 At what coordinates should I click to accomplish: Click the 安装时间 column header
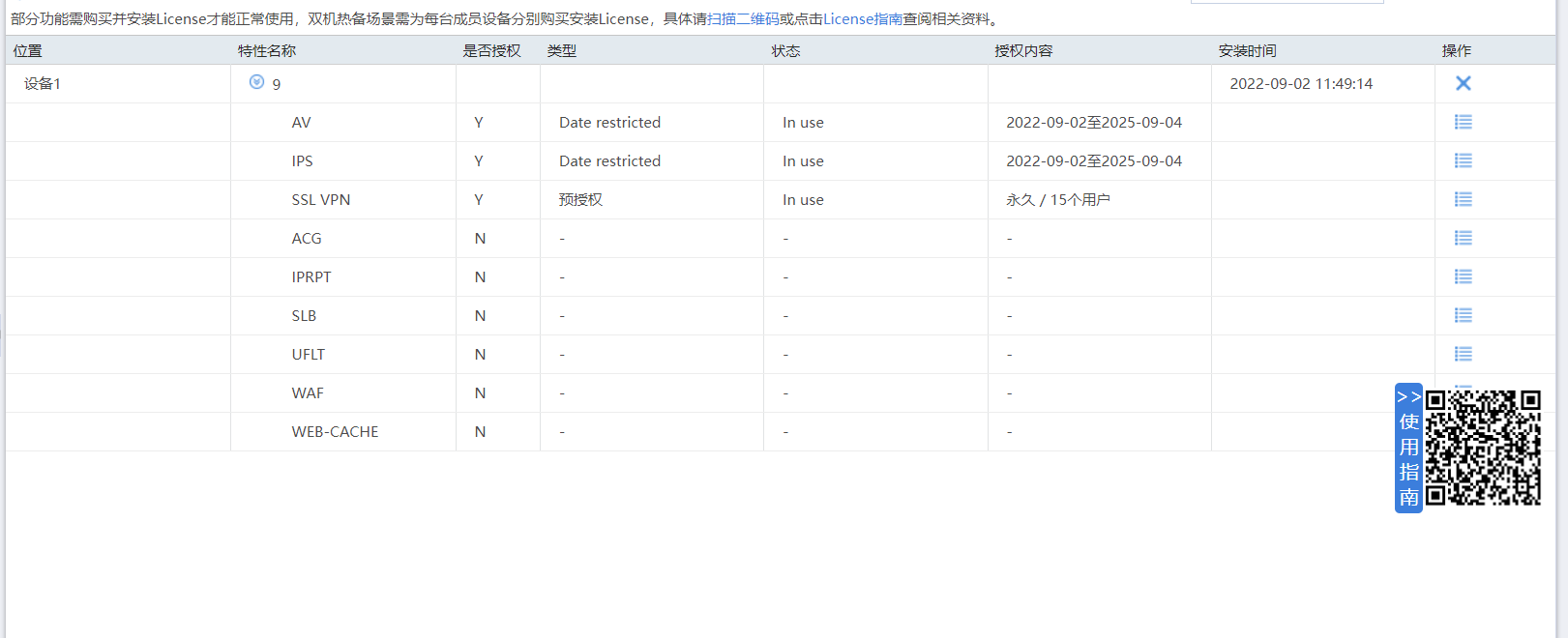[1247, 50]
